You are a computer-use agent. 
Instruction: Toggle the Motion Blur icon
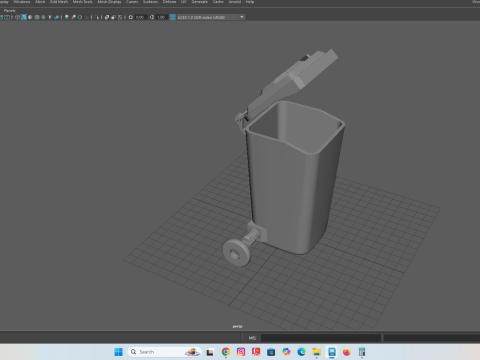pos(73,17)
